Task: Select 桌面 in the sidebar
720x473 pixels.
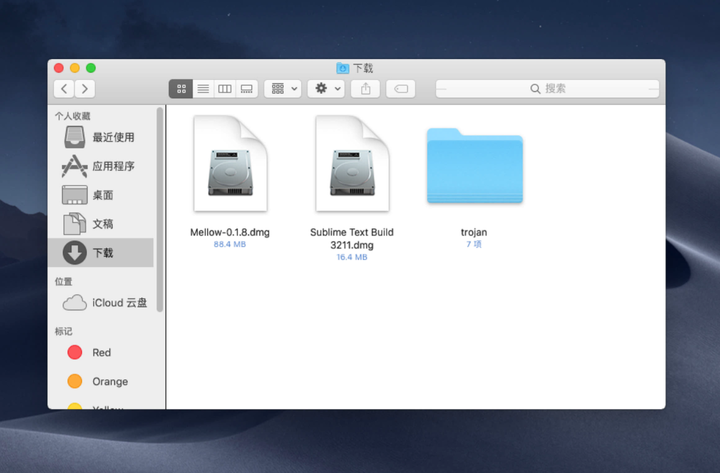Action: (x=102, y=195)
